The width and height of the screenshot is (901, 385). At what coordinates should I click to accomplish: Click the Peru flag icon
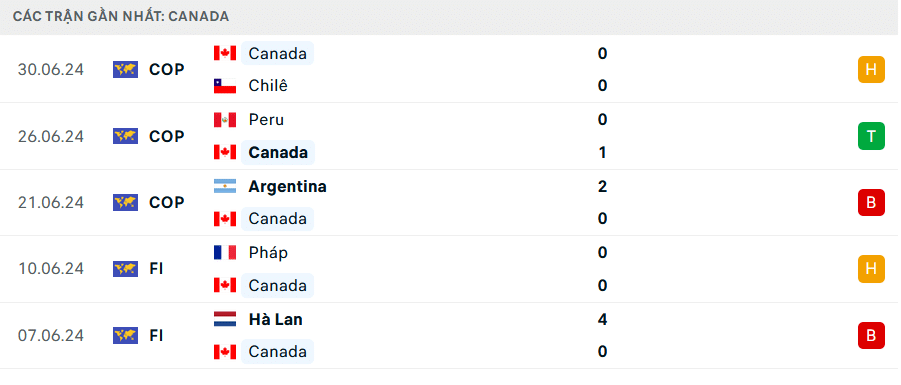(x=225, y=120)
